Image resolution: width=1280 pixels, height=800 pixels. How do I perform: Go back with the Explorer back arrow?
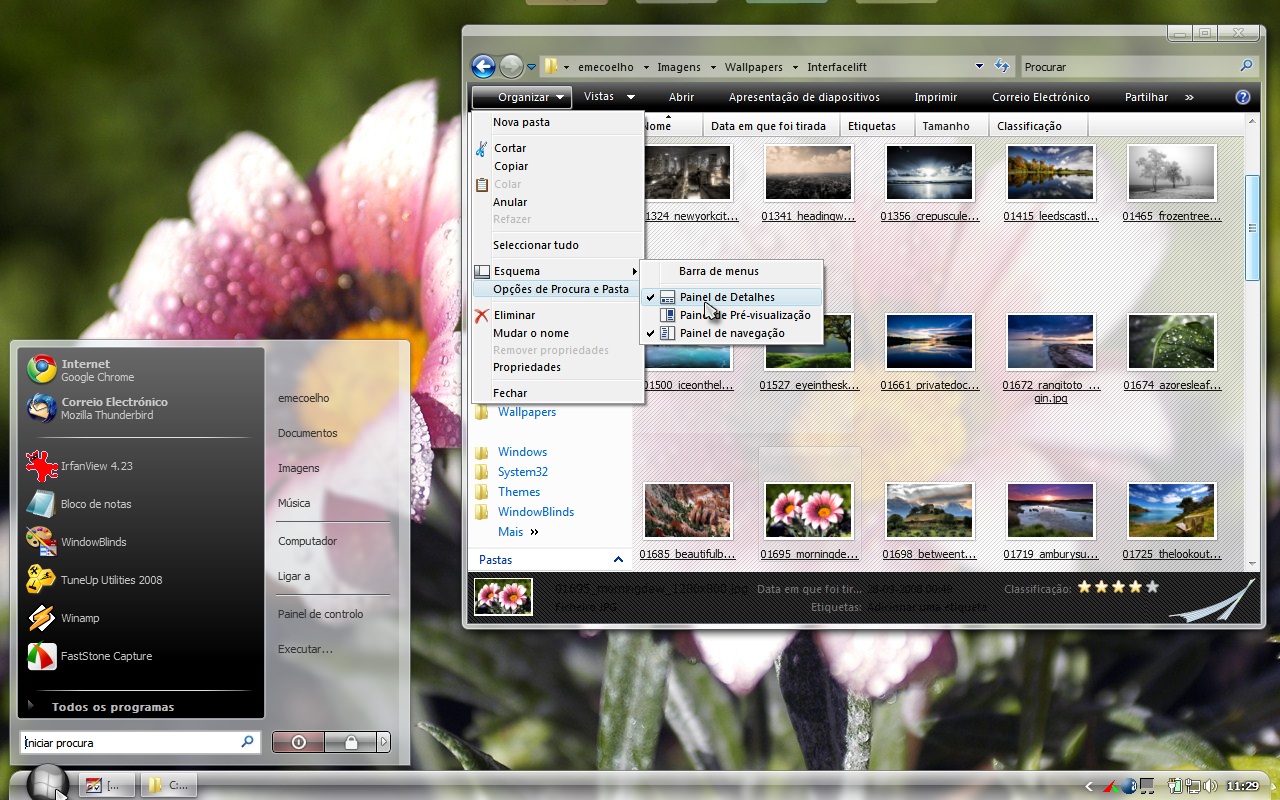click(x=483, y=67)
